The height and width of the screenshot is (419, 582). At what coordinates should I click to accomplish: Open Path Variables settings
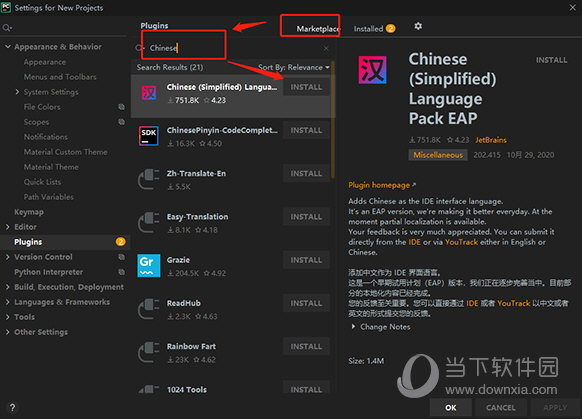49,197
